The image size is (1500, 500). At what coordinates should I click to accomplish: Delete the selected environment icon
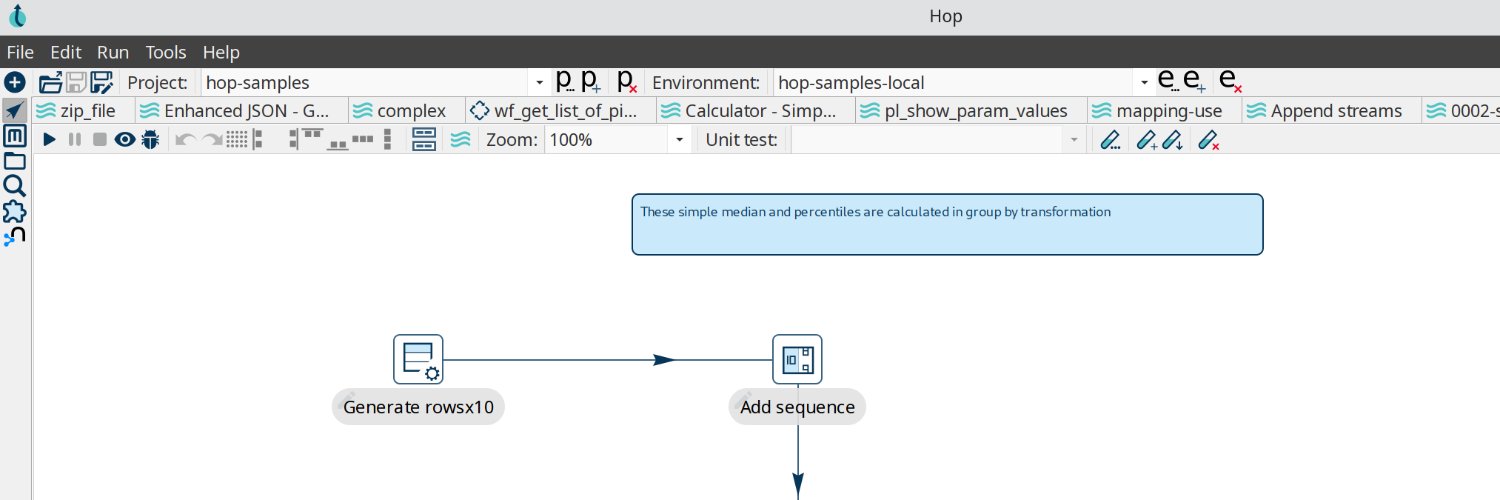point(1231,82)
